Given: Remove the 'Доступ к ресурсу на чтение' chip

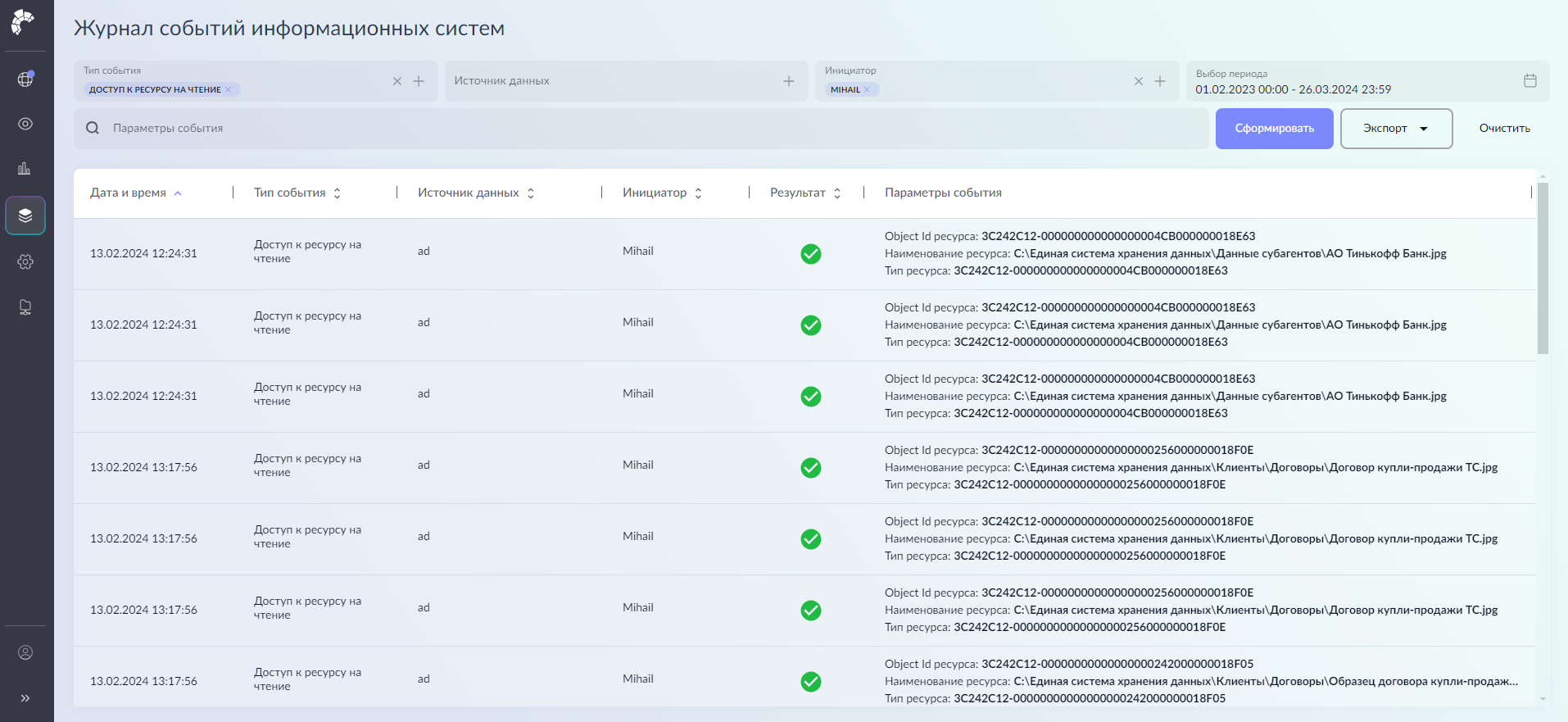Looking at the screenshot, I should 229,89.
